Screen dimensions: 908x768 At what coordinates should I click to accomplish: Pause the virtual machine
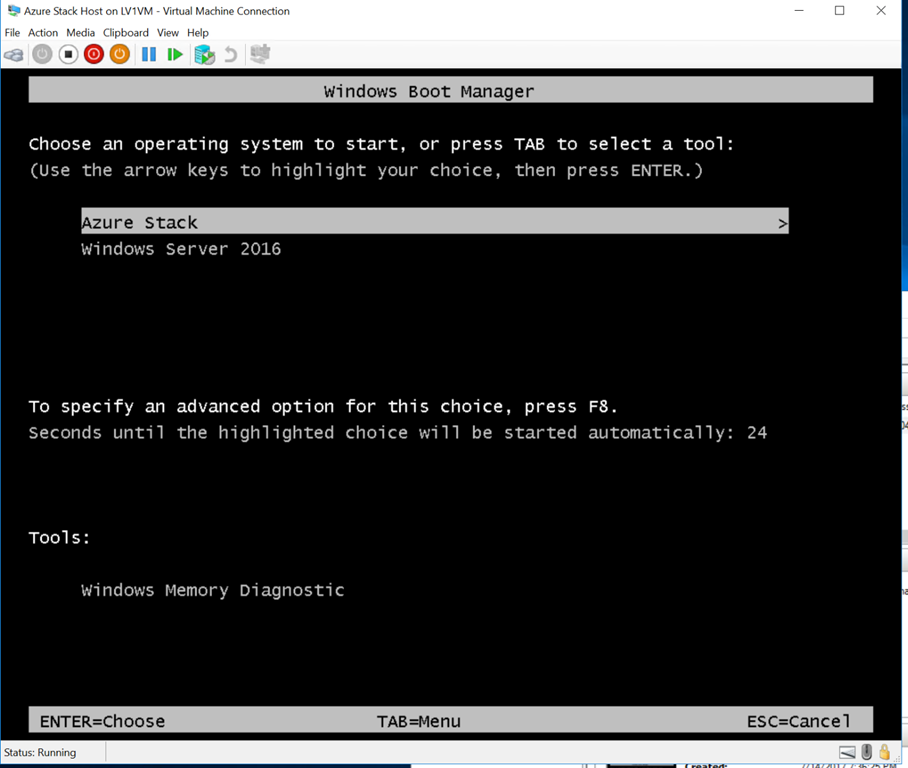coord(149,54)
